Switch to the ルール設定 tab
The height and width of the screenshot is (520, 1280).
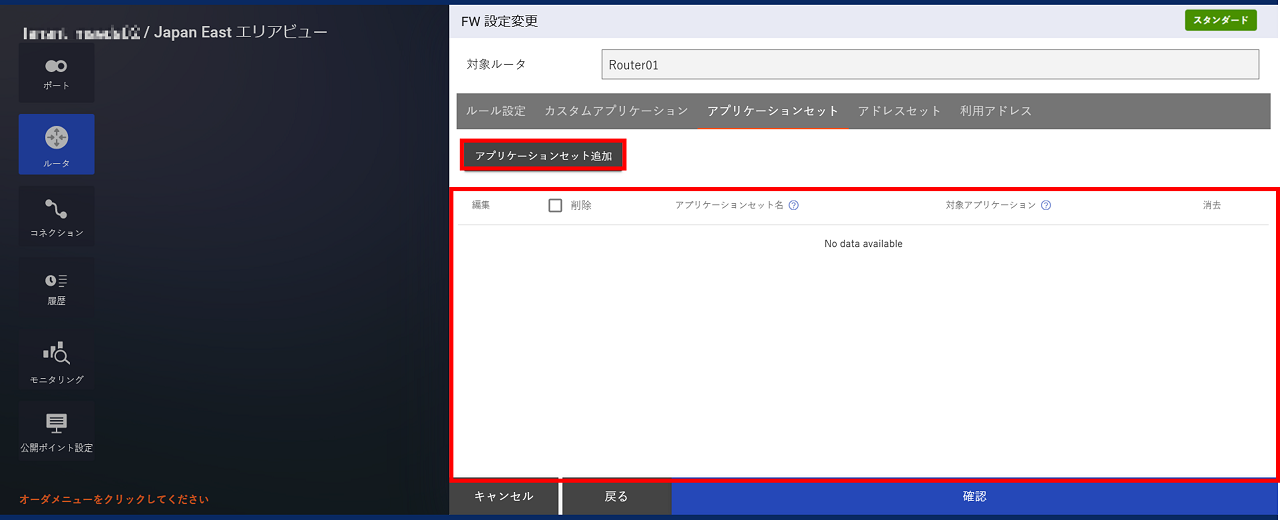point(496,111)
